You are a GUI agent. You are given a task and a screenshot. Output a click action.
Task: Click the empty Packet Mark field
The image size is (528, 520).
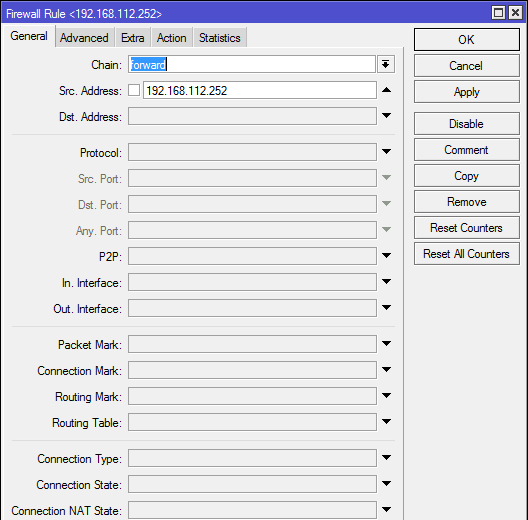pos(252,344)
